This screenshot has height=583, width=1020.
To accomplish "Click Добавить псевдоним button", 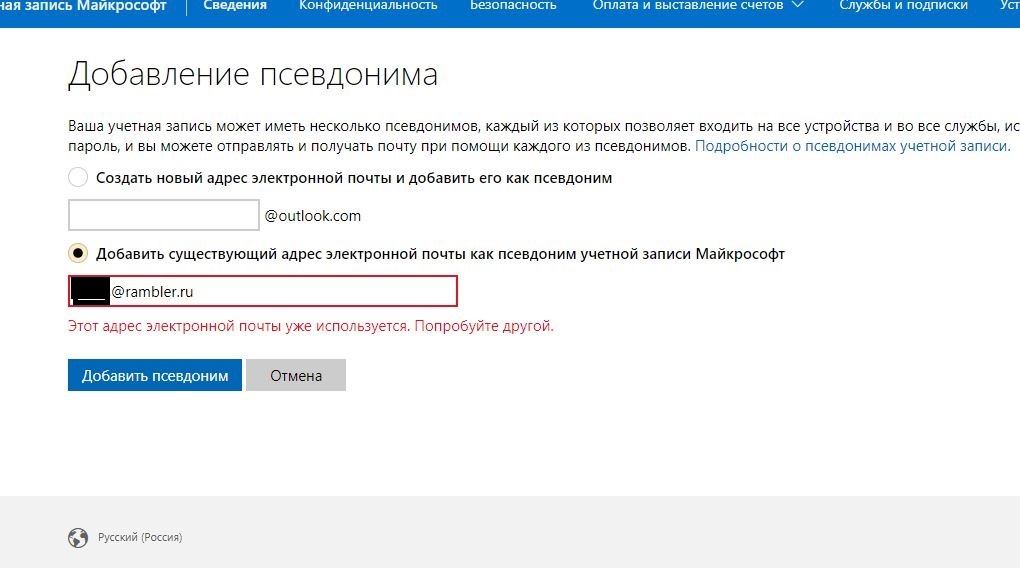I will tap(155, 375).
